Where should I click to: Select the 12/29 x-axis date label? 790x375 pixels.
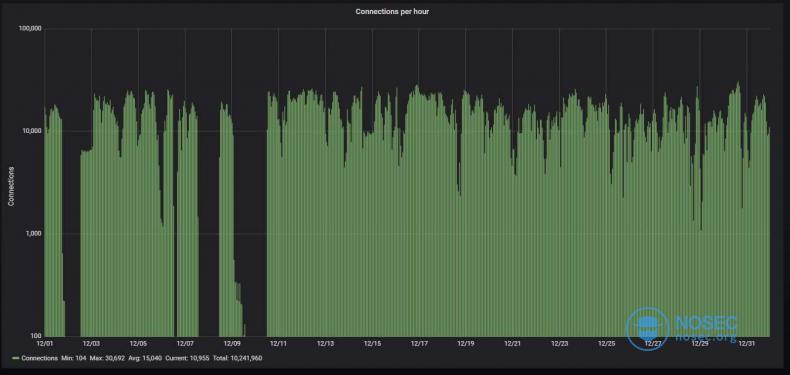pos(700,344)
